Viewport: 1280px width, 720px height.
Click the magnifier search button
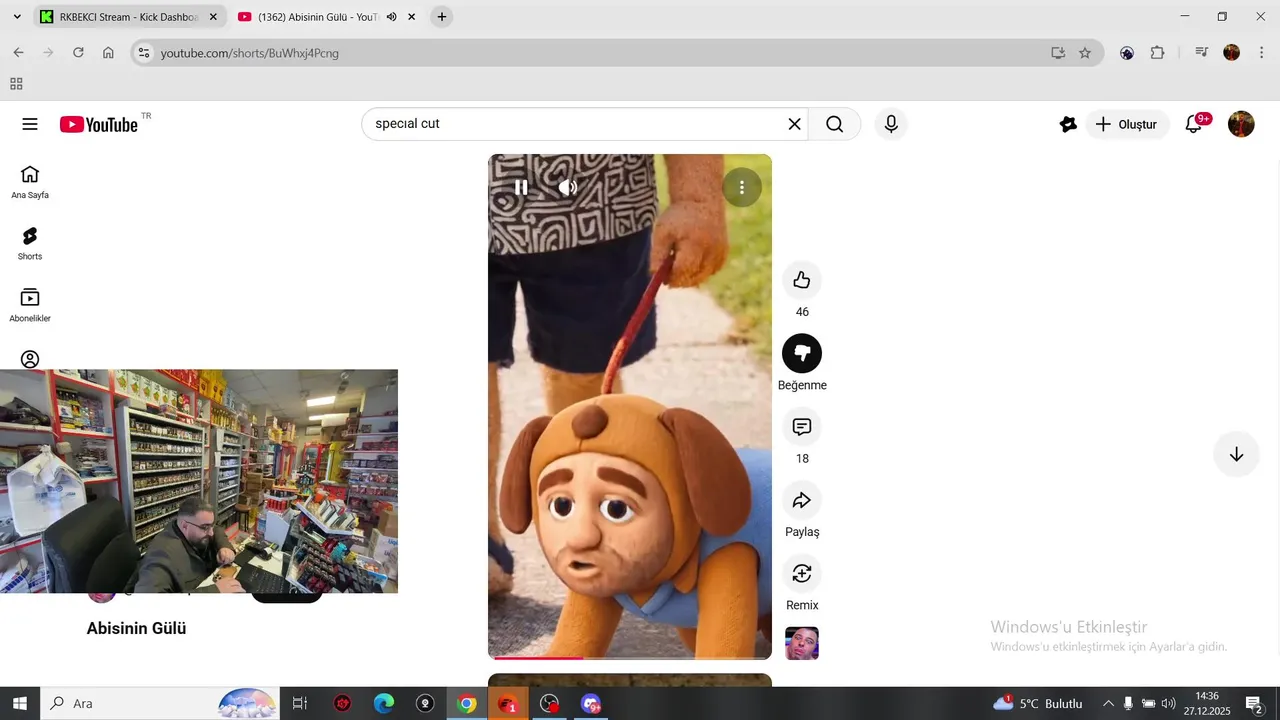835,124
